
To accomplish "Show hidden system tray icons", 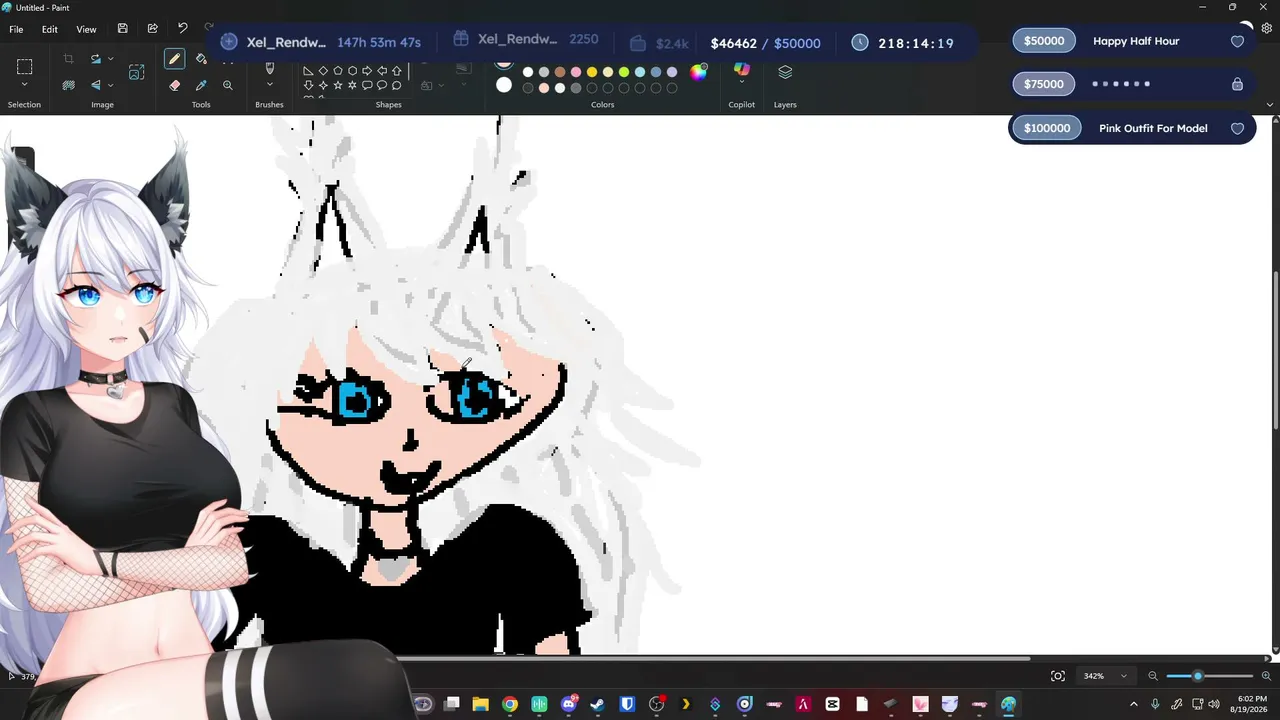I will click(x=1134, y=705).
